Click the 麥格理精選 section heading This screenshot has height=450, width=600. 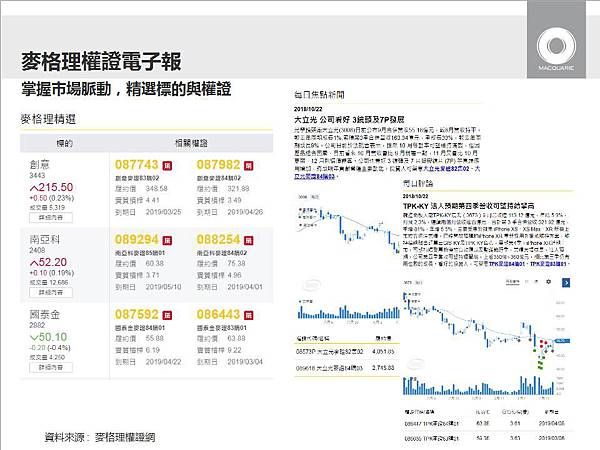point(48,119)
